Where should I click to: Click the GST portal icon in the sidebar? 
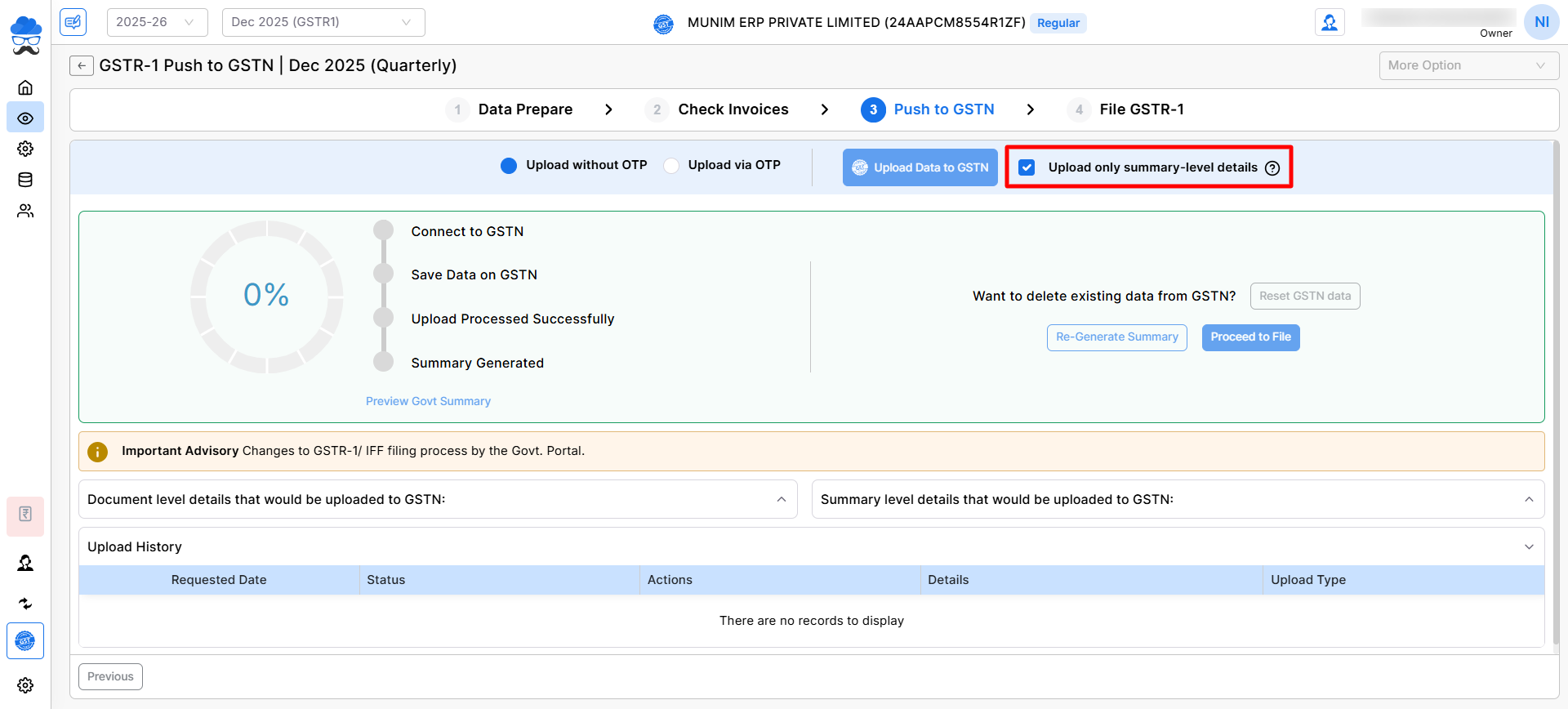click(x=25, y=641)
